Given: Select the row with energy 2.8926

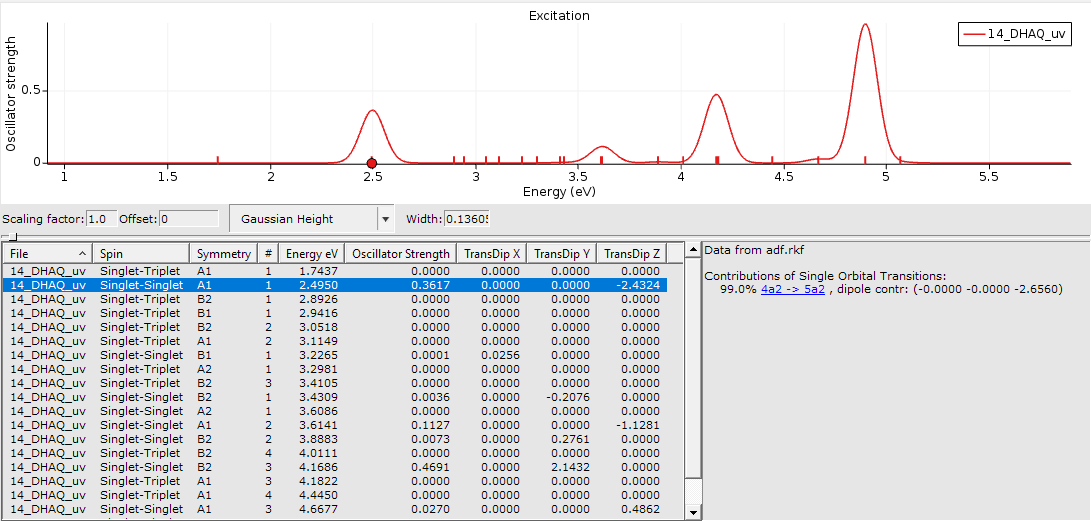Looking at the screenshot, I should tap(335, 299).
